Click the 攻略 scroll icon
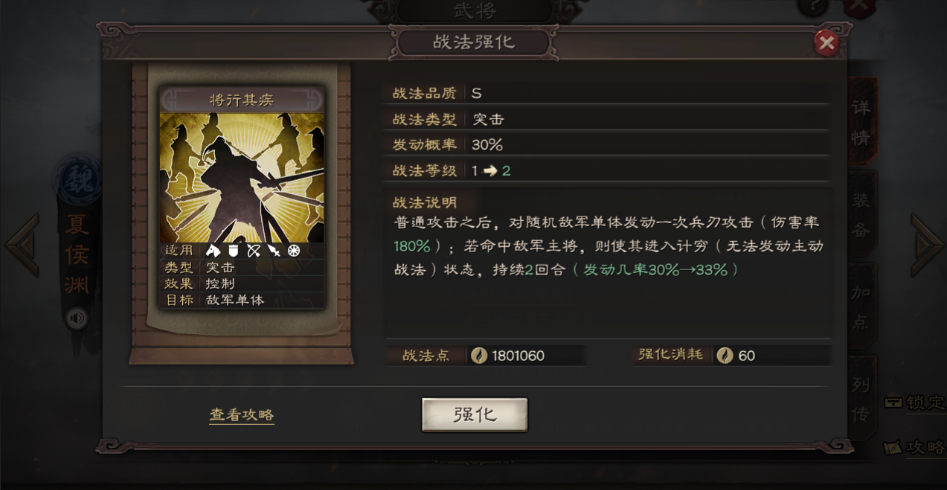Image resolution: width=947 pixels, height=490 pixels. pyautogui.click(x=893, y=448)
